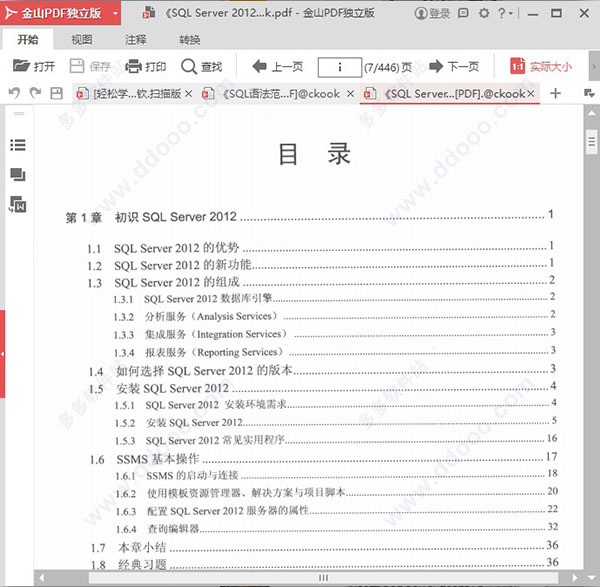Click contents entry 1.3.3 集成服务 Integration Services

point(334,334)
